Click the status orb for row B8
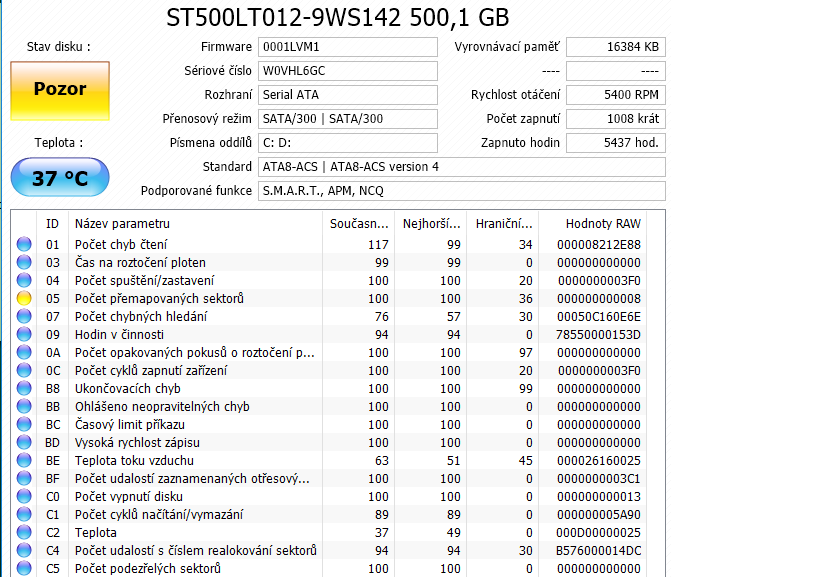Image resolution: width=819 pixels, height=577 pixels. 24,388
